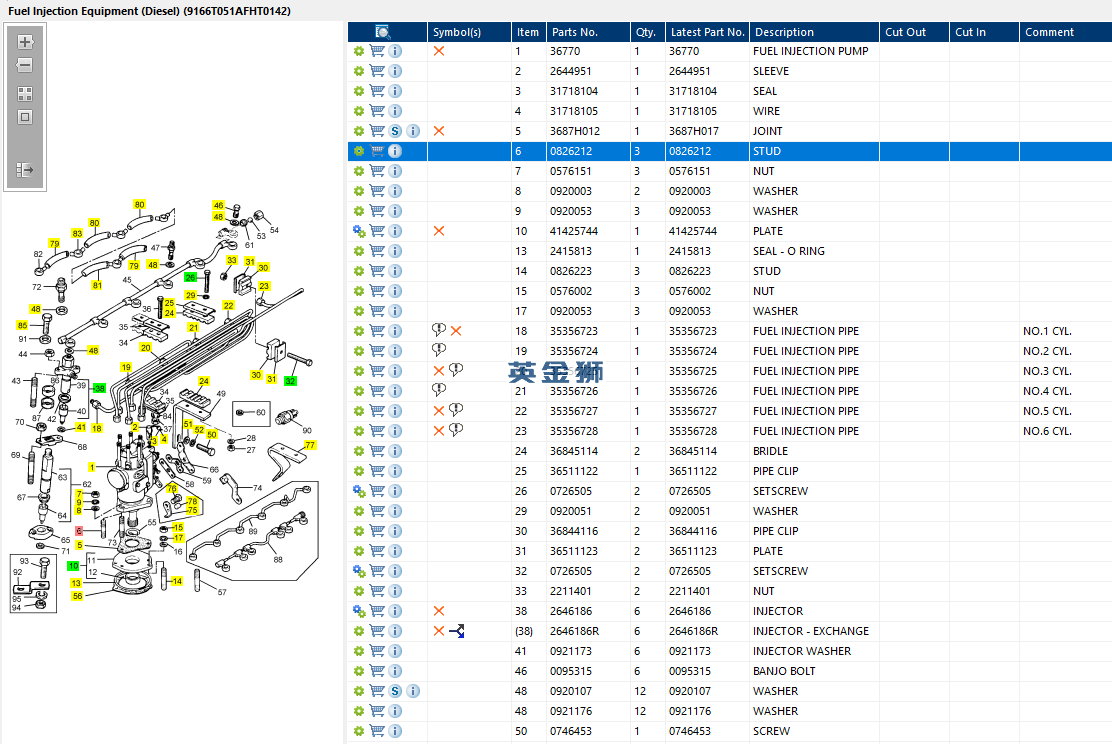Click the Cut Out column header

pyautogui.click(x=914, y=32)
